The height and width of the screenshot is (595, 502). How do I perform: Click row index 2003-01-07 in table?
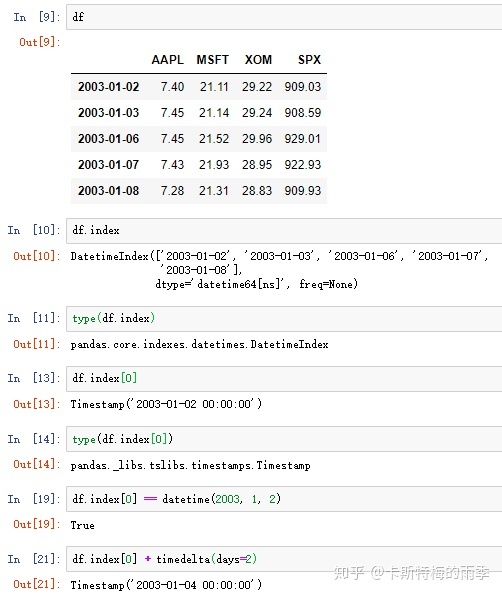tap(109, 165)
